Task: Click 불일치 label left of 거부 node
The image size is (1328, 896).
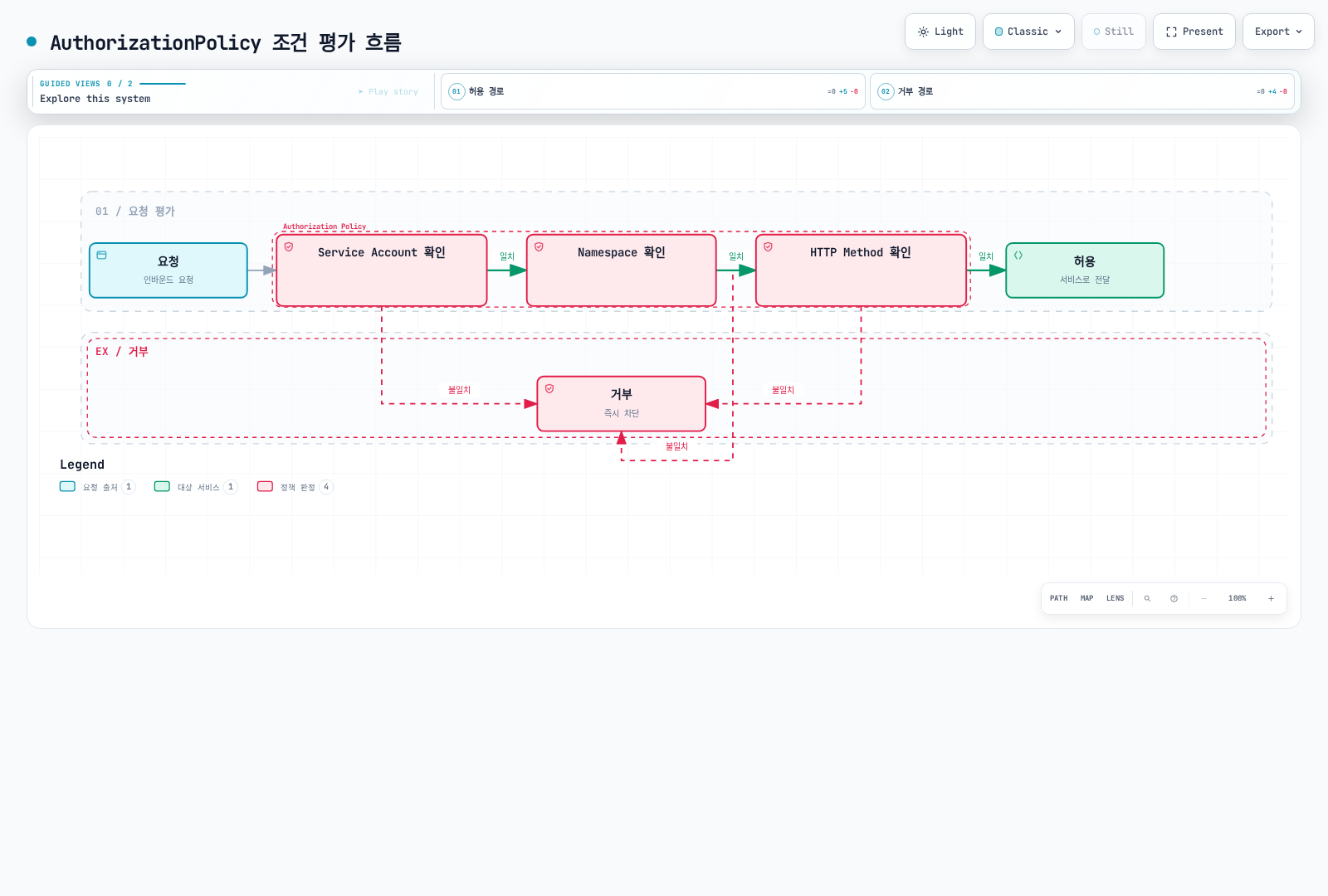Action: 459,390
